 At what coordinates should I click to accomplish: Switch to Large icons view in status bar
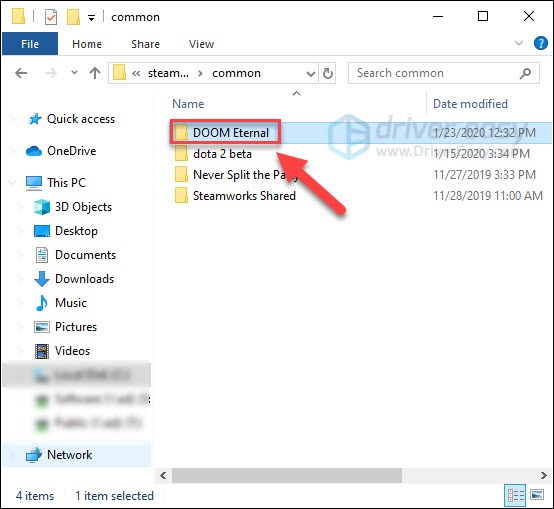click(x=537, y=495)
